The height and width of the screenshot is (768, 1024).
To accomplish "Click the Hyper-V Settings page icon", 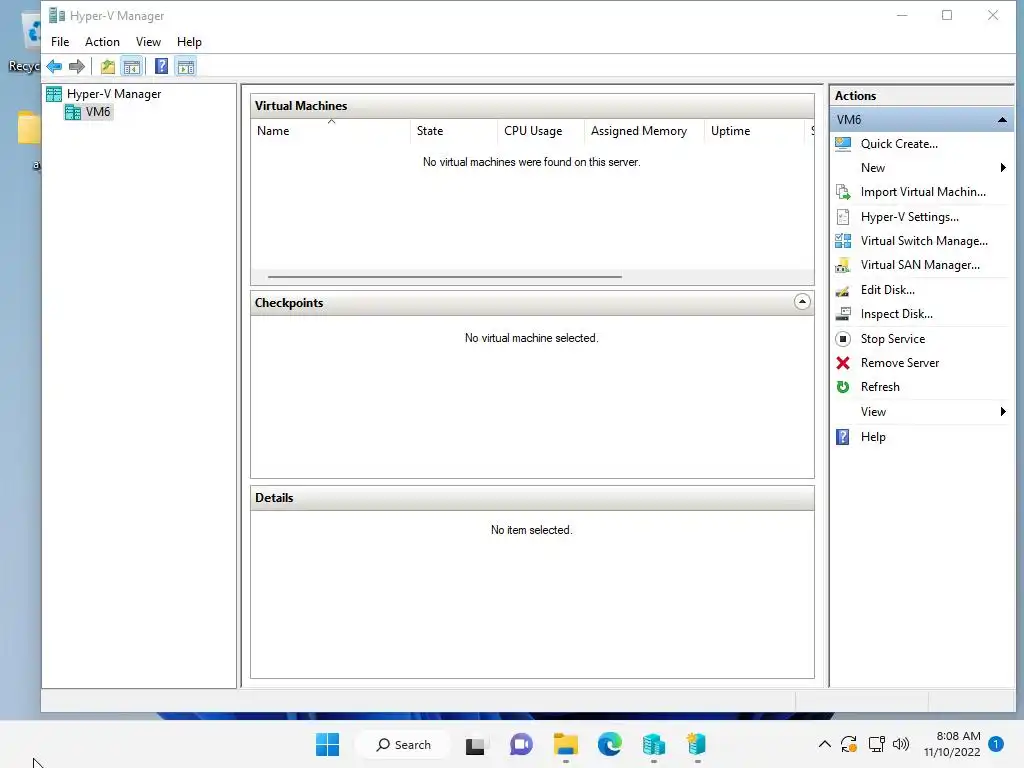I will [843, 217].
